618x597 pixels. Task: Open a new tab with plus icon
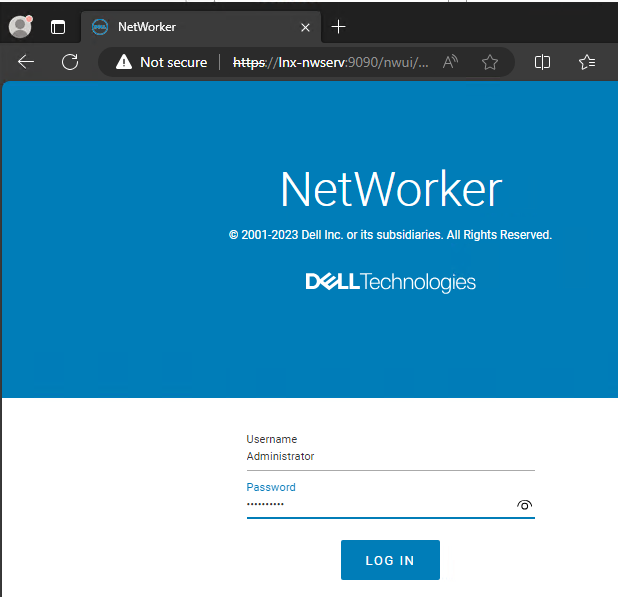(338, 27)
